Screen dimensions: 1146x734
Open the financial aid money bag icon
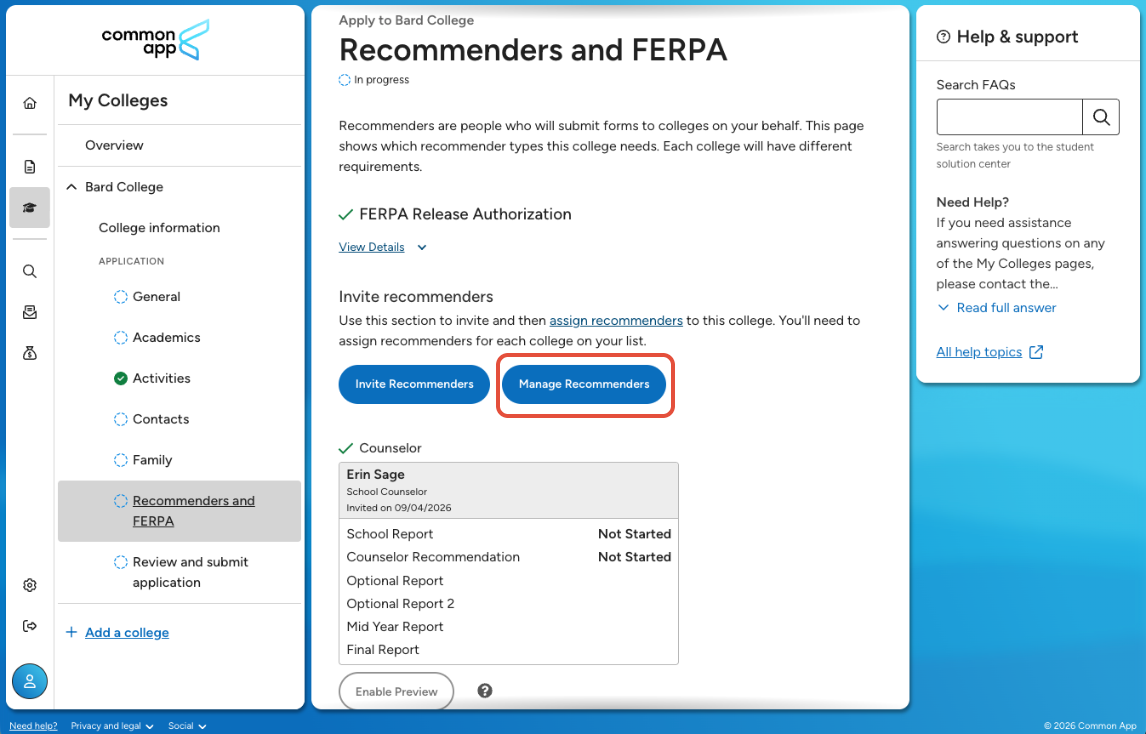click(29, 353)
